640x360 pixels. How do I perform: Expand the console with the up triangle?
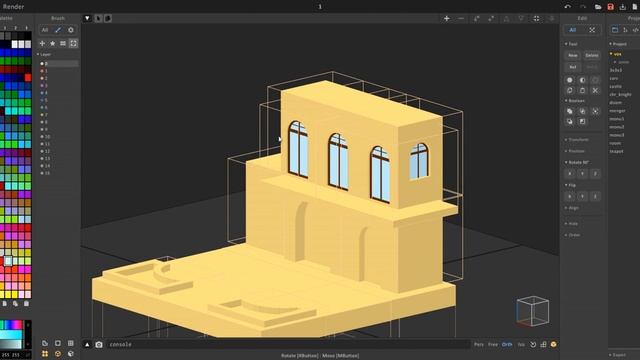coord(87,344)
